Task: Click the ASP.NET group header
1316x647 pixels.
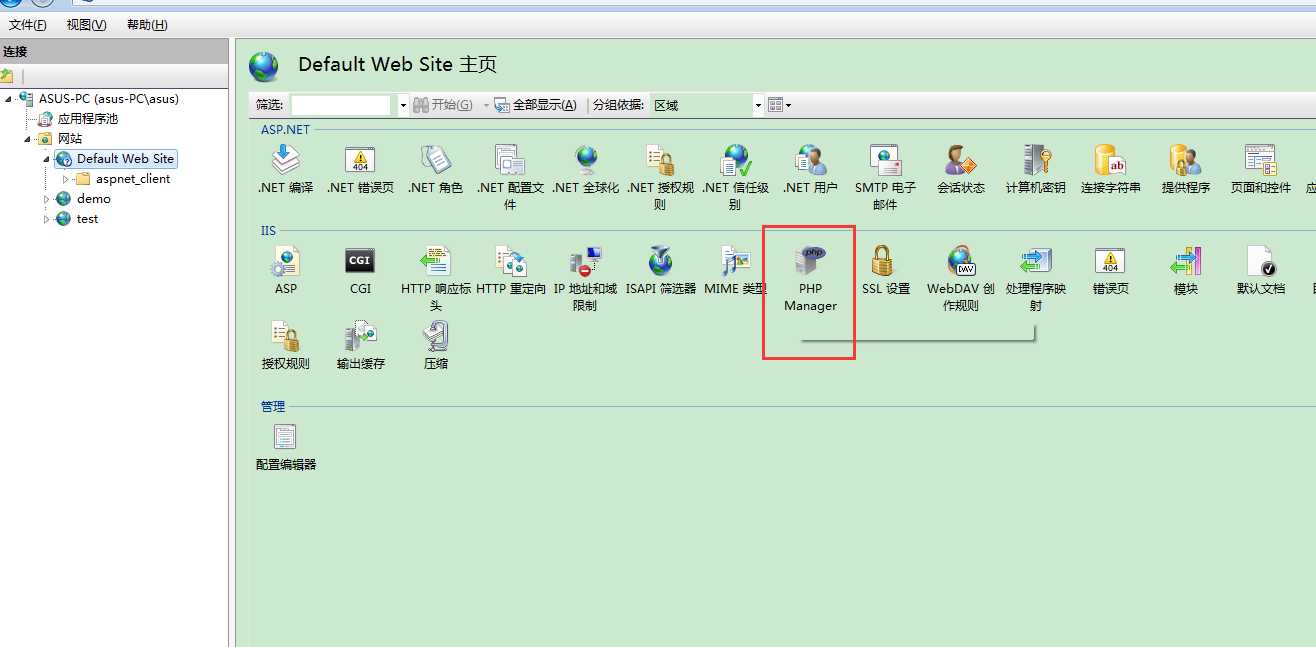Action: pyautogui.click(x=285, y=129)
